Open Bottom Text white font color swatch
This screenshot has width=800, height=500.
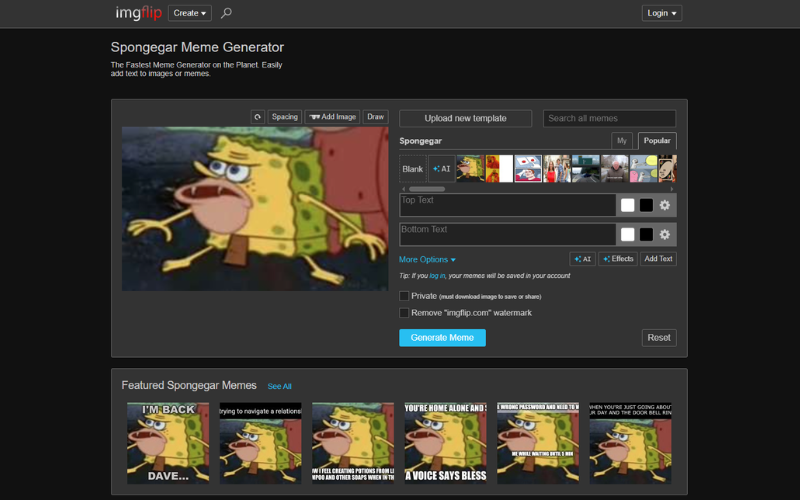tap(628, 234)
